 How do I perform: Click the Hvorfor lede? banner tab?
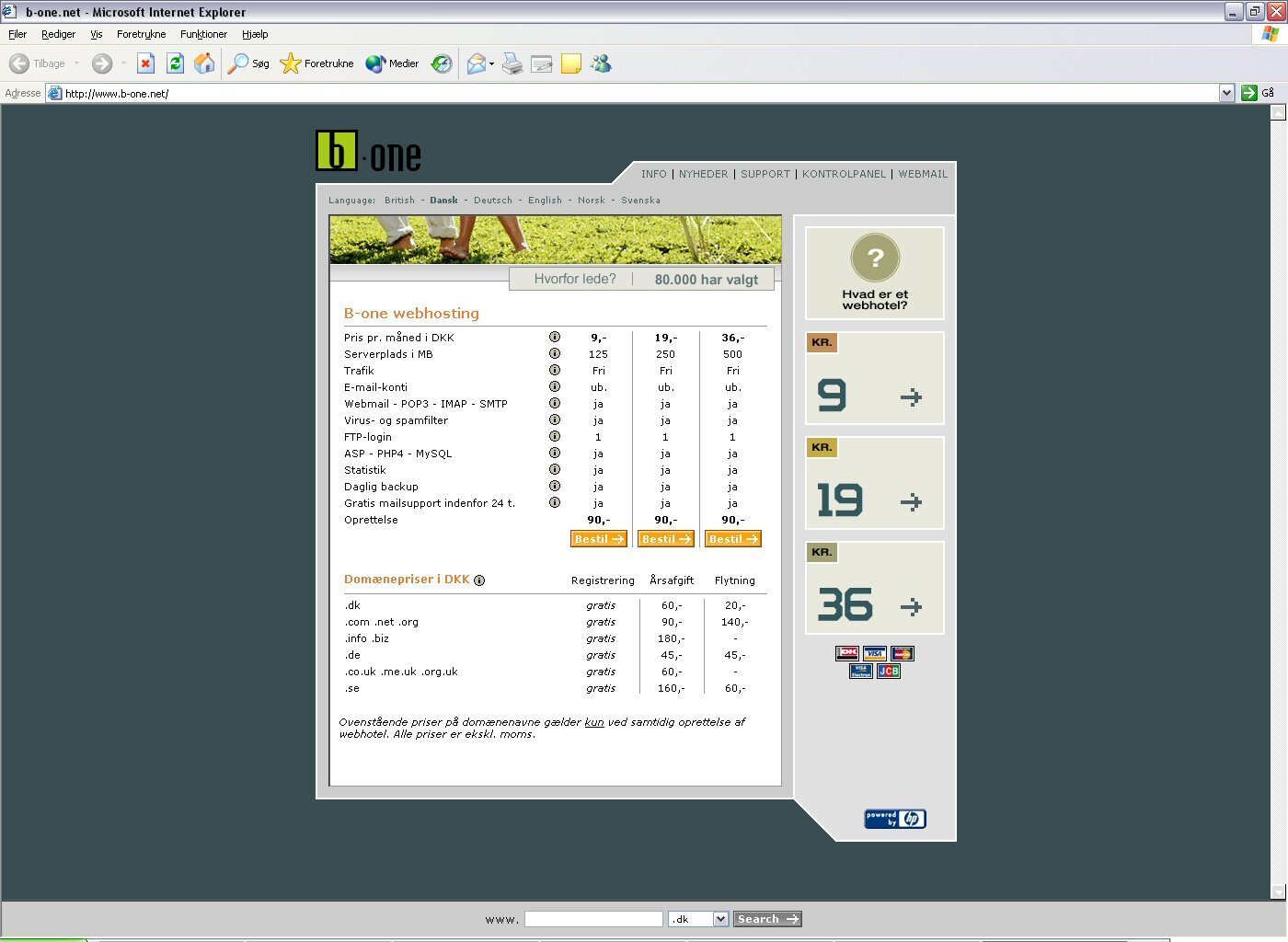click(x=575, y=279)
